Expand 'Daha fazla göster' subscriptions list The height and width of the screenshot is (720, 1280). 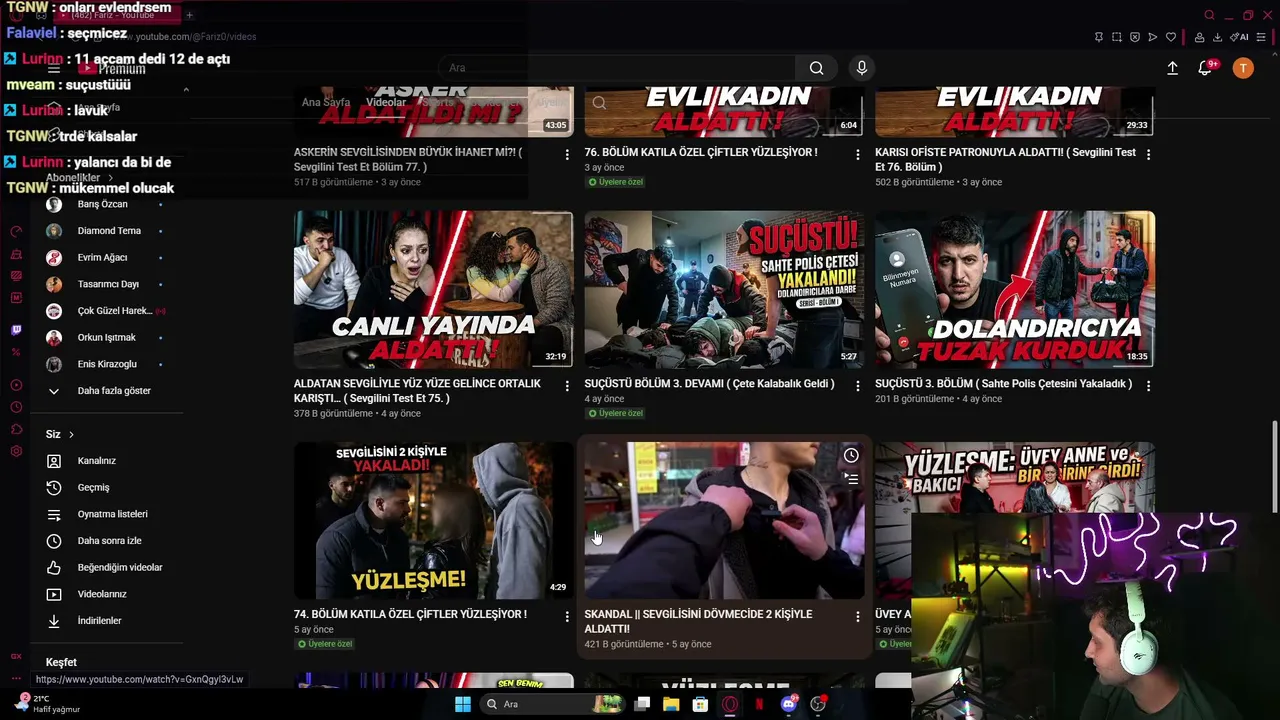(x=107, y=391)
